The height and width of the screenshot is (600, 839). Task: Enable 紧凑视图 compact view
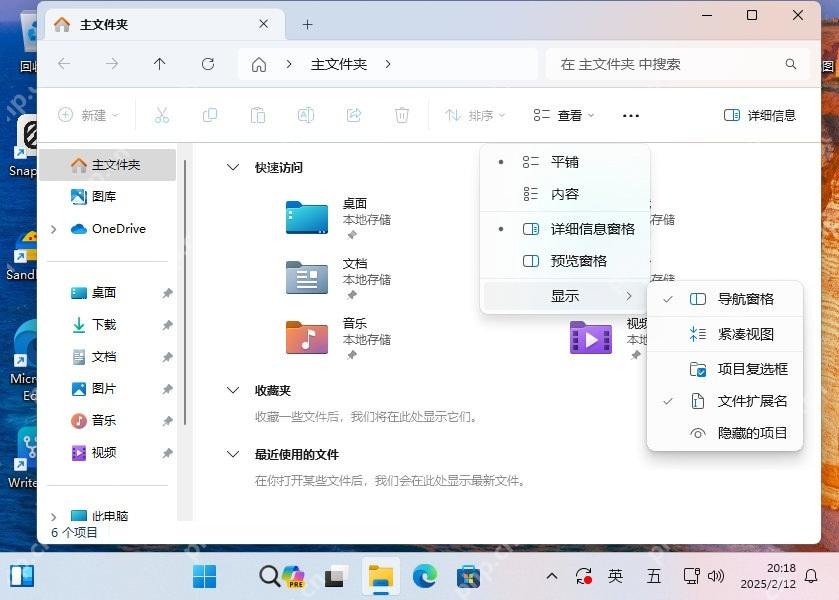(724, 335)
